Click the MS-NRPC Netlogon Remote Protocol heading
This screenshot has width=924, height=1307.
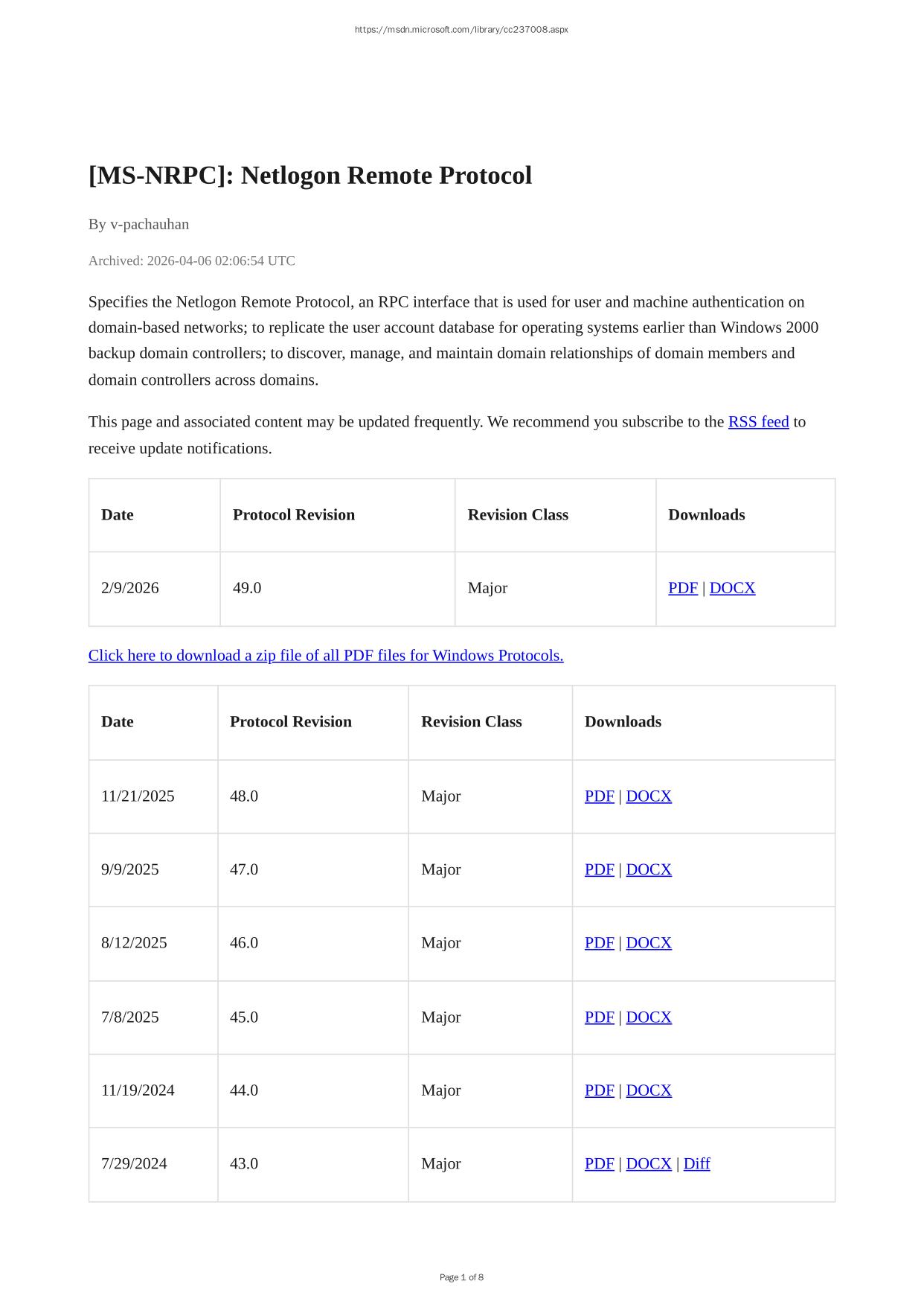(x=310, y=176)
